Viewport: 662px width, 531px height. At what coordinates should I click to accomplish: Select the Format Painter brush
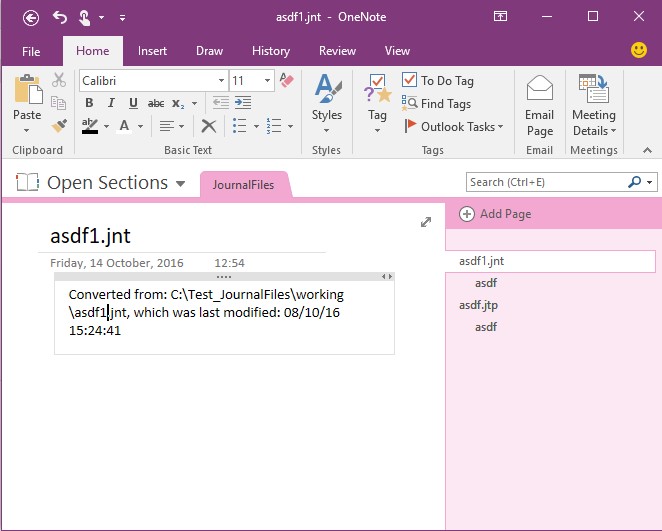point(59,125)
